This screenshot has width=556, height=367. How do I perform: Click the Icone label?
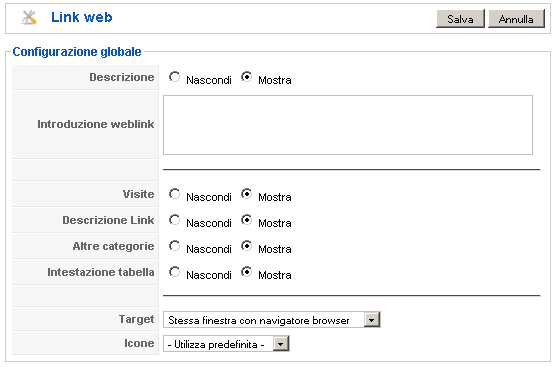point(139,343)
